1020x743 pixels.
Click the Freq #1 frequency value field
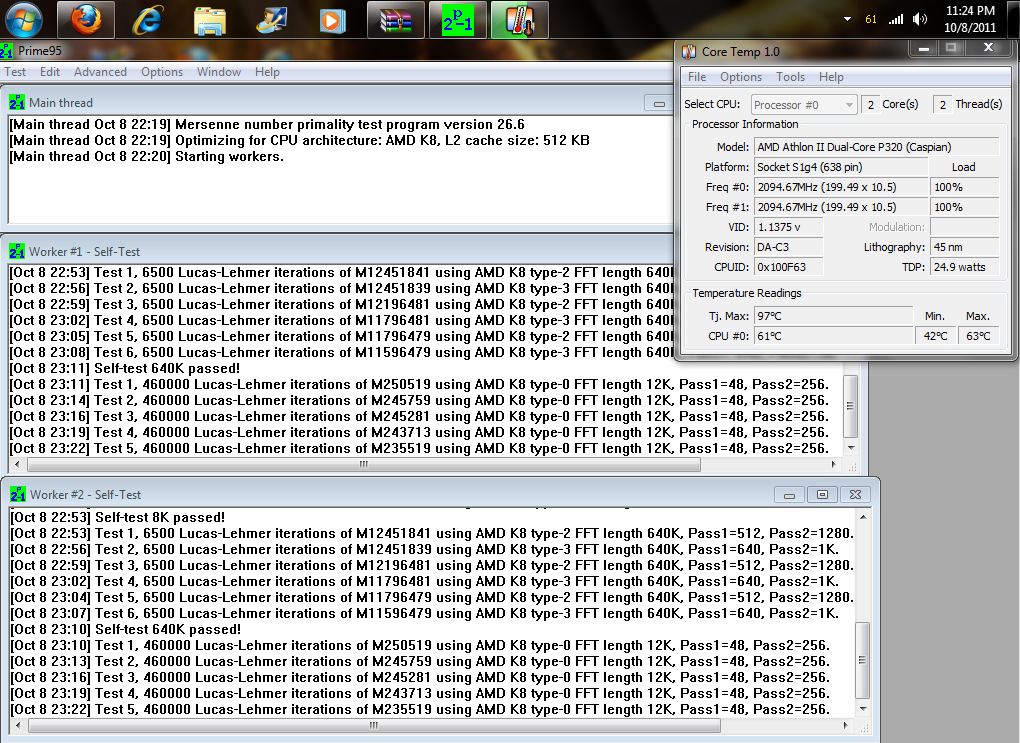[840, 207]
